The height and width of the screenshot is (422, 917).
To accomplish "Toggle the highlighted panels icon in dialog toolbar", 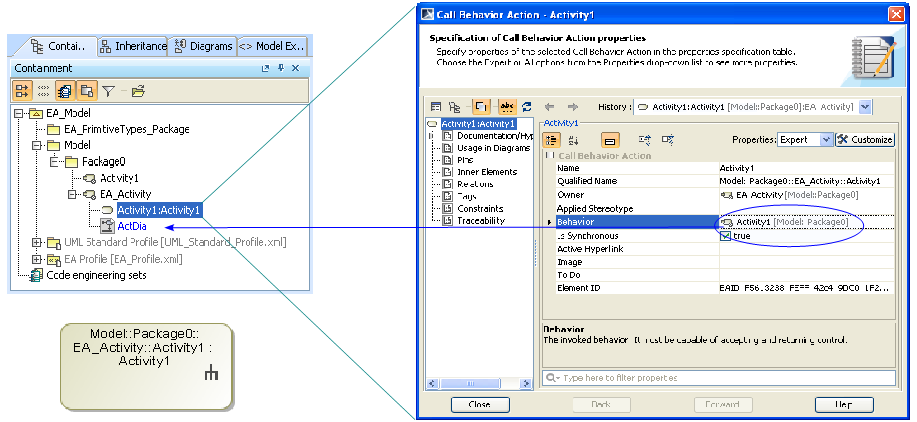I will point(481,107).
